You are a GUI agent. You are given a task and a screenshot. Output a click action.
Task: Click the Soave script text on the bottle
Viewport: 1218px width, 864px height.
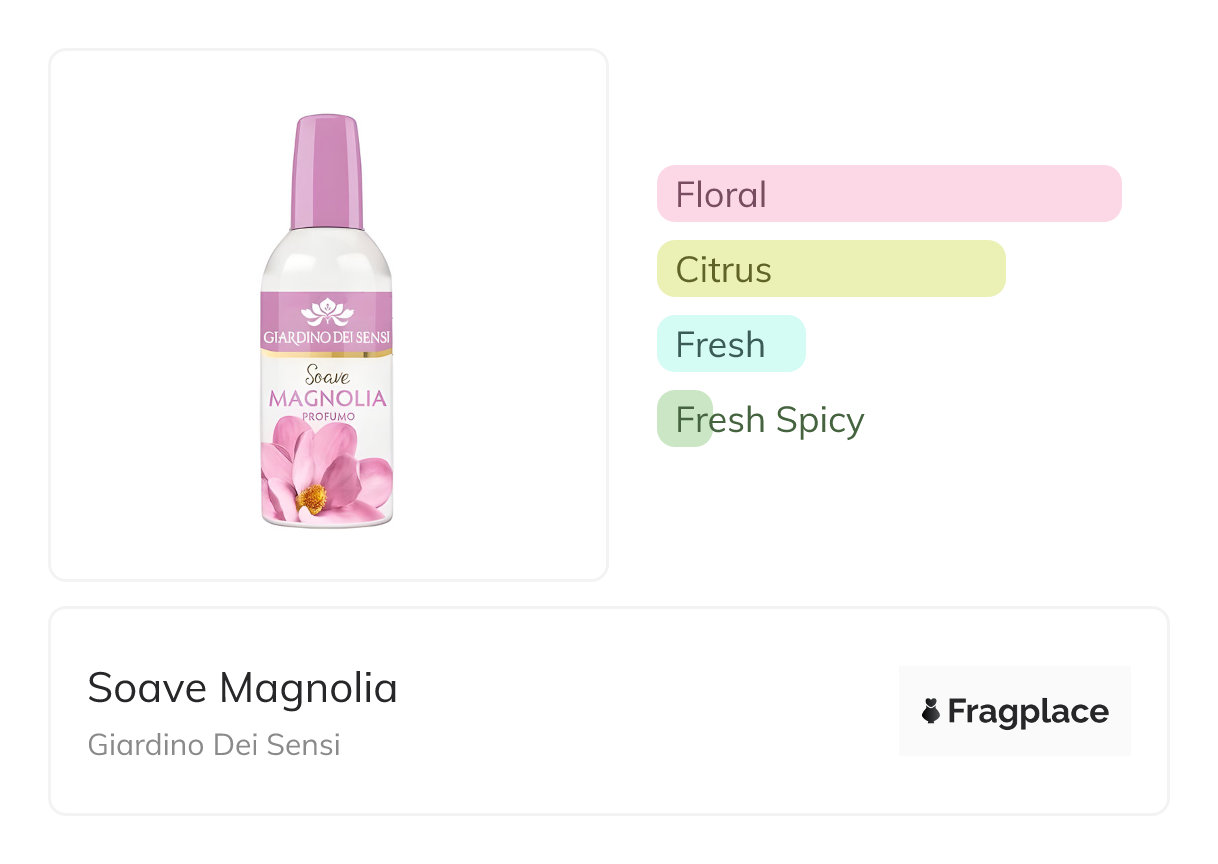tap(326, 378)
